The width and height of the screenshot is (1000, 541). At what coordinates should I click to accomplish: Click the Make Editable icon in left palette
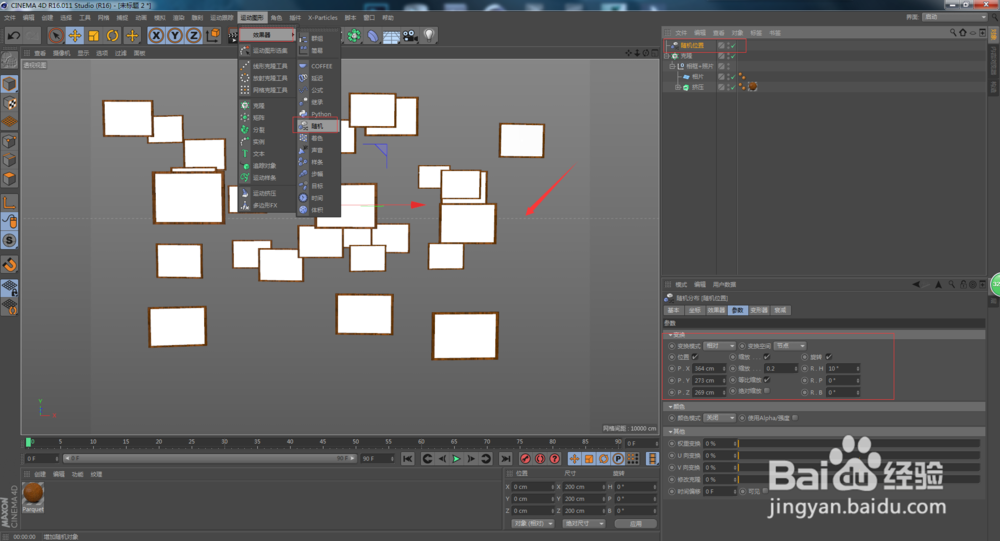click(10, 61)
